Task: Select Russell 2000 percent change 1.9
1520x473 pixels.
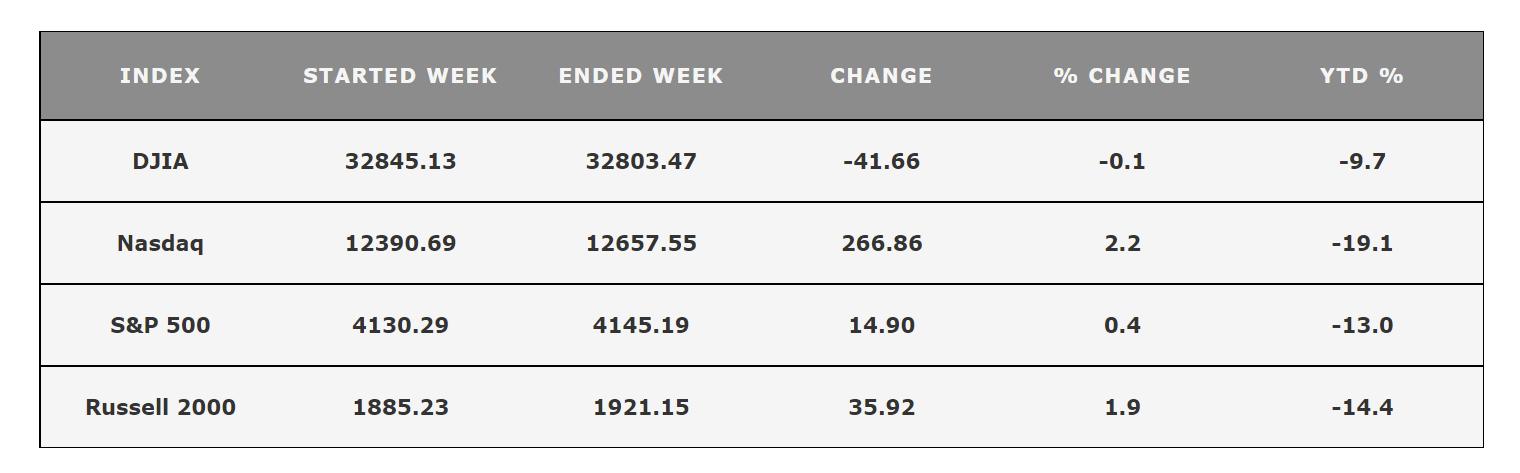Action: tap(1122, 407)
